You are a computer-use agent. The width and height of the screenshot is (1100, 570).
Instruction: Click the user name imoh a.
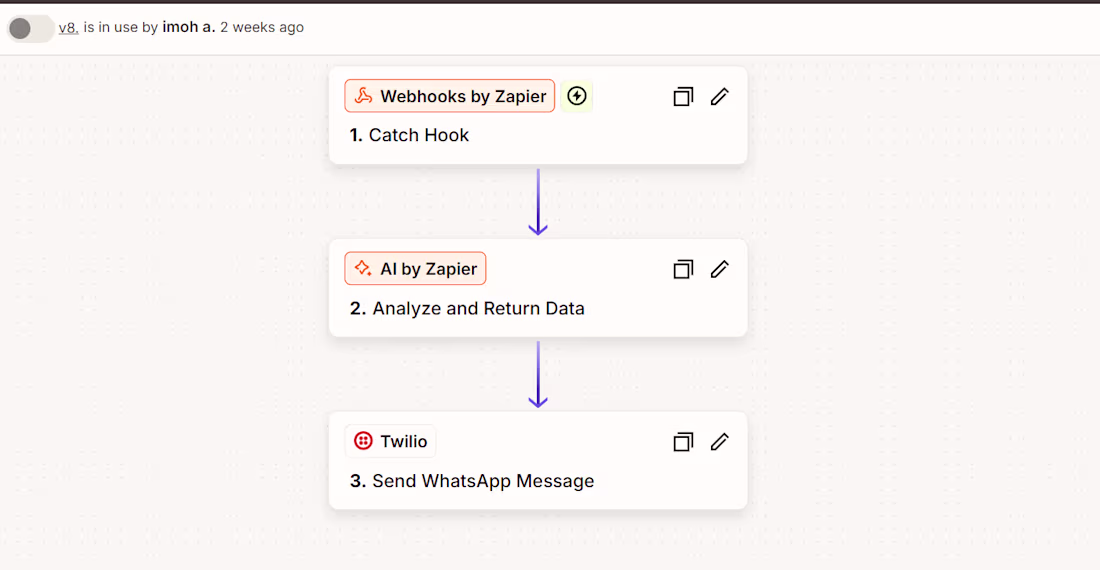click(188, 27)
